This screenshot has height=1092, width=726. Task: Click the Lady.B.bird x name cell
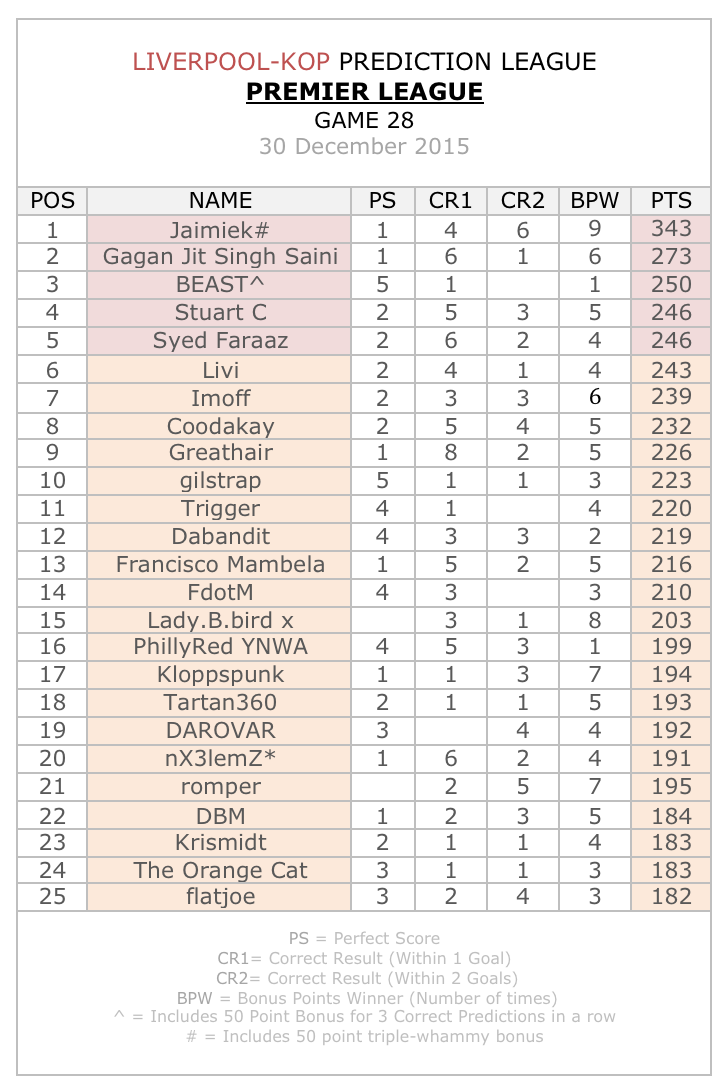(x=220, y=619)
